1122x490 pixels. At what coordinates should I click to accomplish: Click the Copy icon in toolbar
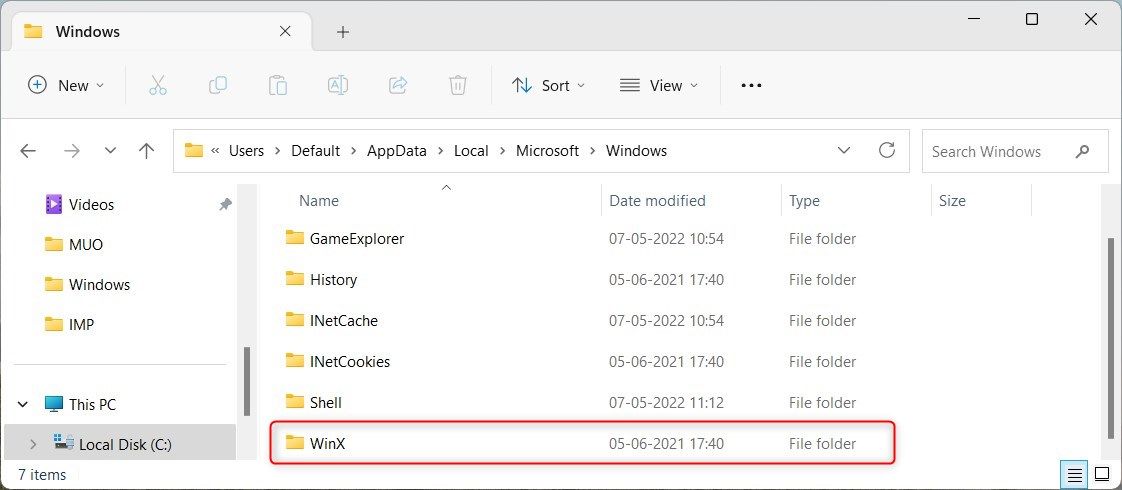(217, 85)
